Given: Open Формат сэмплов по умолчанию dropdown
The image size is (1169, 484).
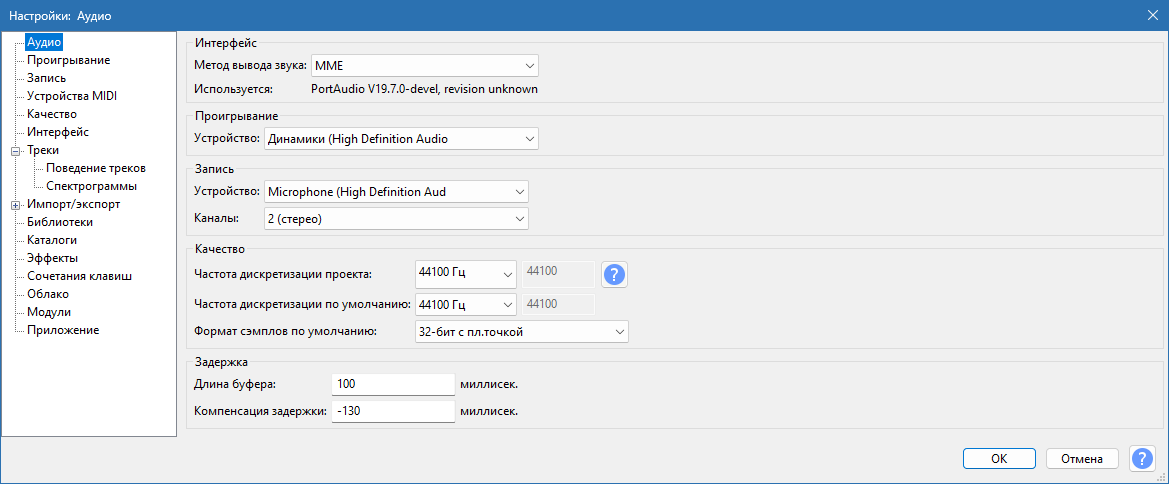Looking at the screenshot, I should pos(521,332).
